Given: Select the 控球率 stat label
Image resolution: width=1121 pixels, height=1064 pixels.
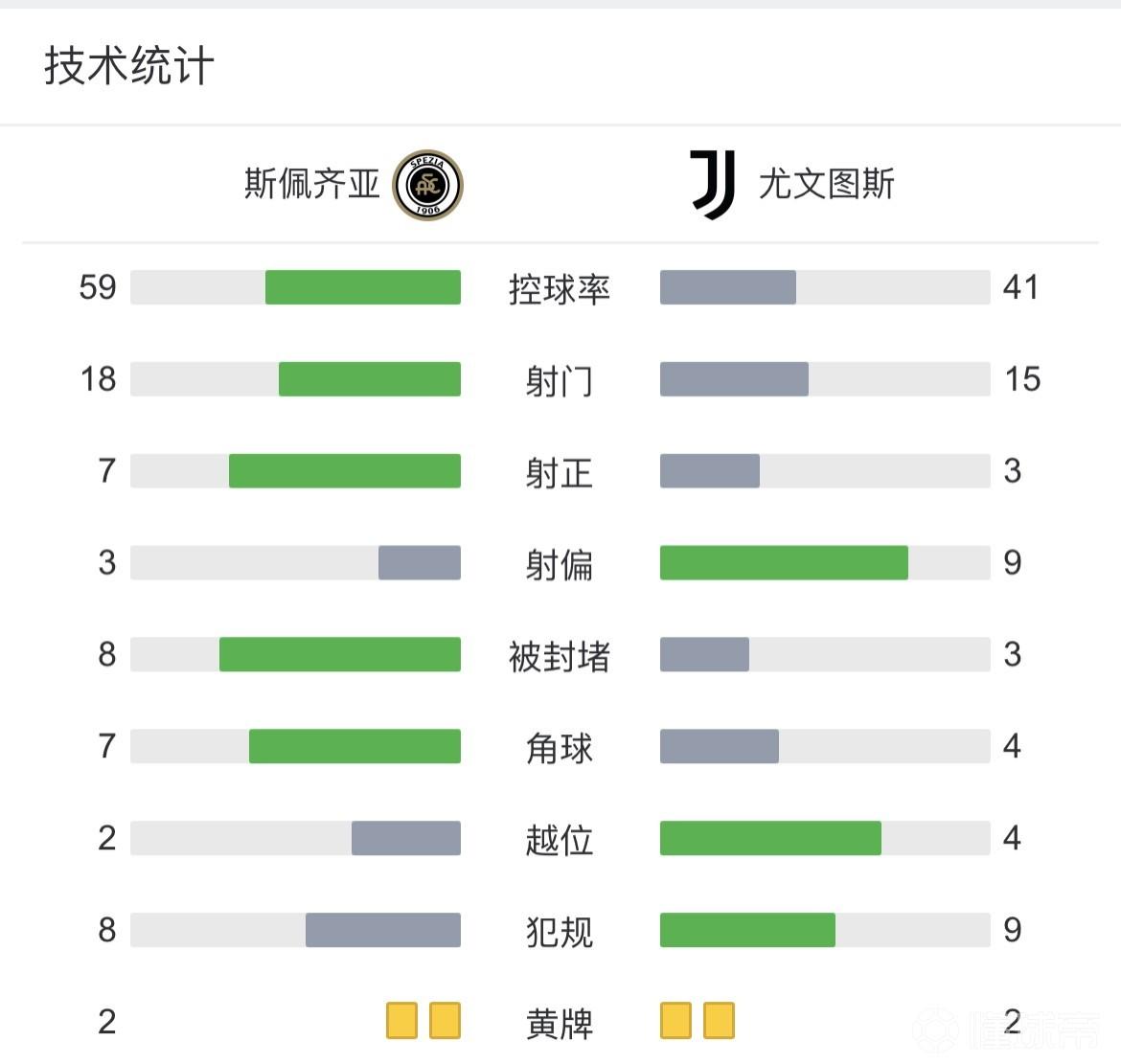Looking at the screenshot, I should click(x=560, y=288).
